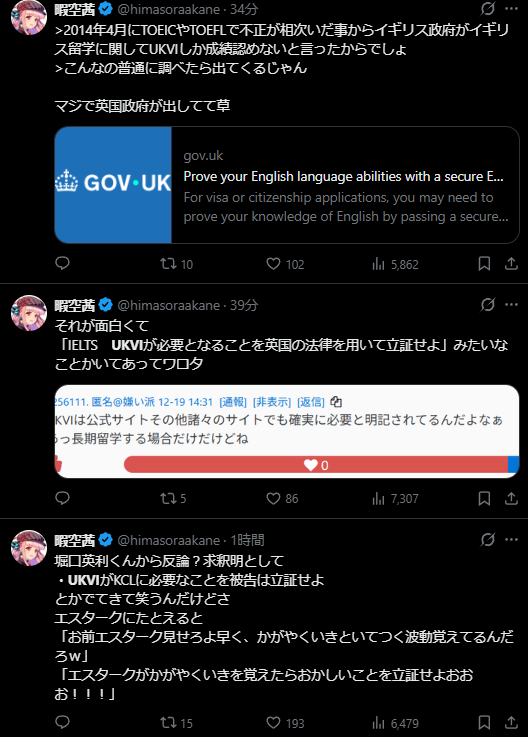Screen dimensions: 528x737
Task: Like the tweet with 102 likes
Action: tap(285, 264)
